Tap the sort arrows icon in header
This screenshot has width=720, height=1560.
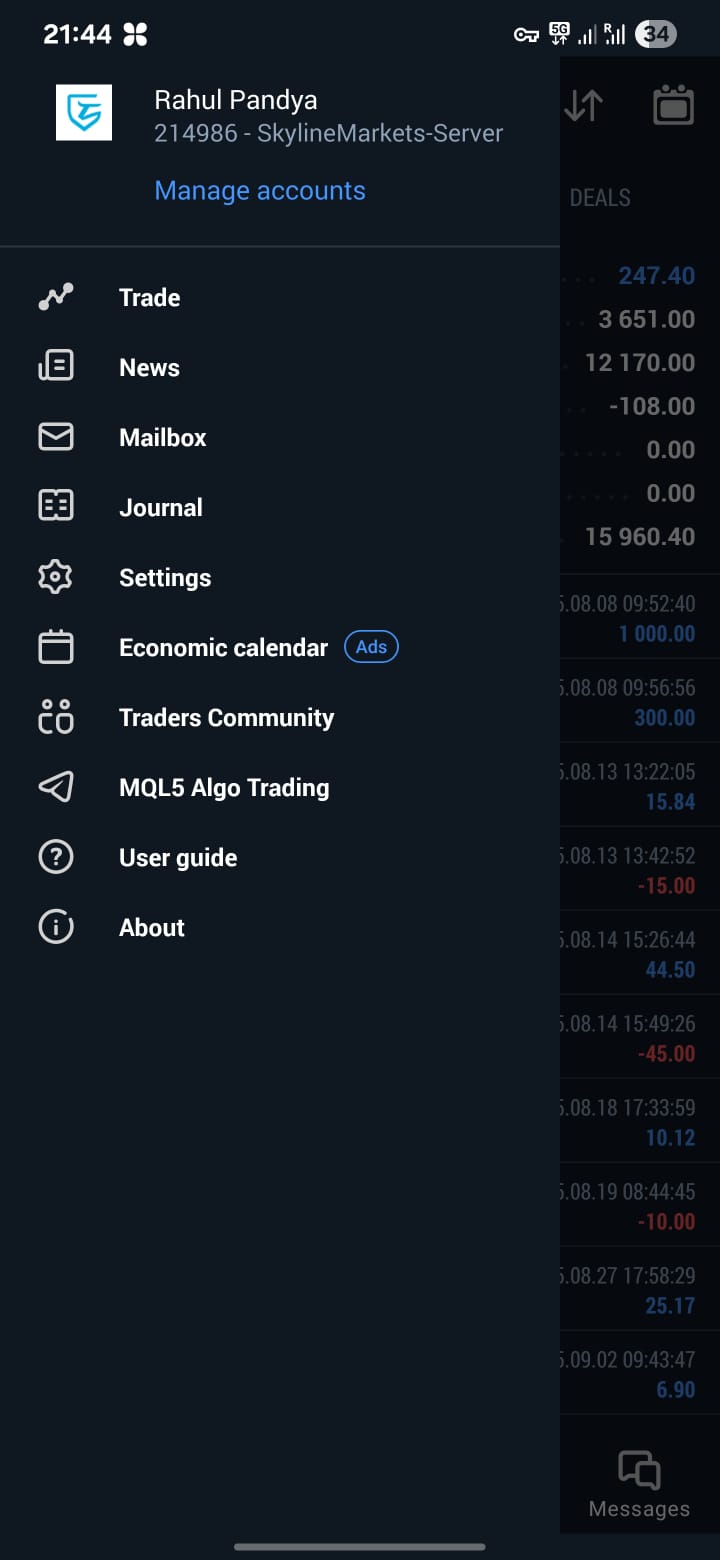click(583, 106)
